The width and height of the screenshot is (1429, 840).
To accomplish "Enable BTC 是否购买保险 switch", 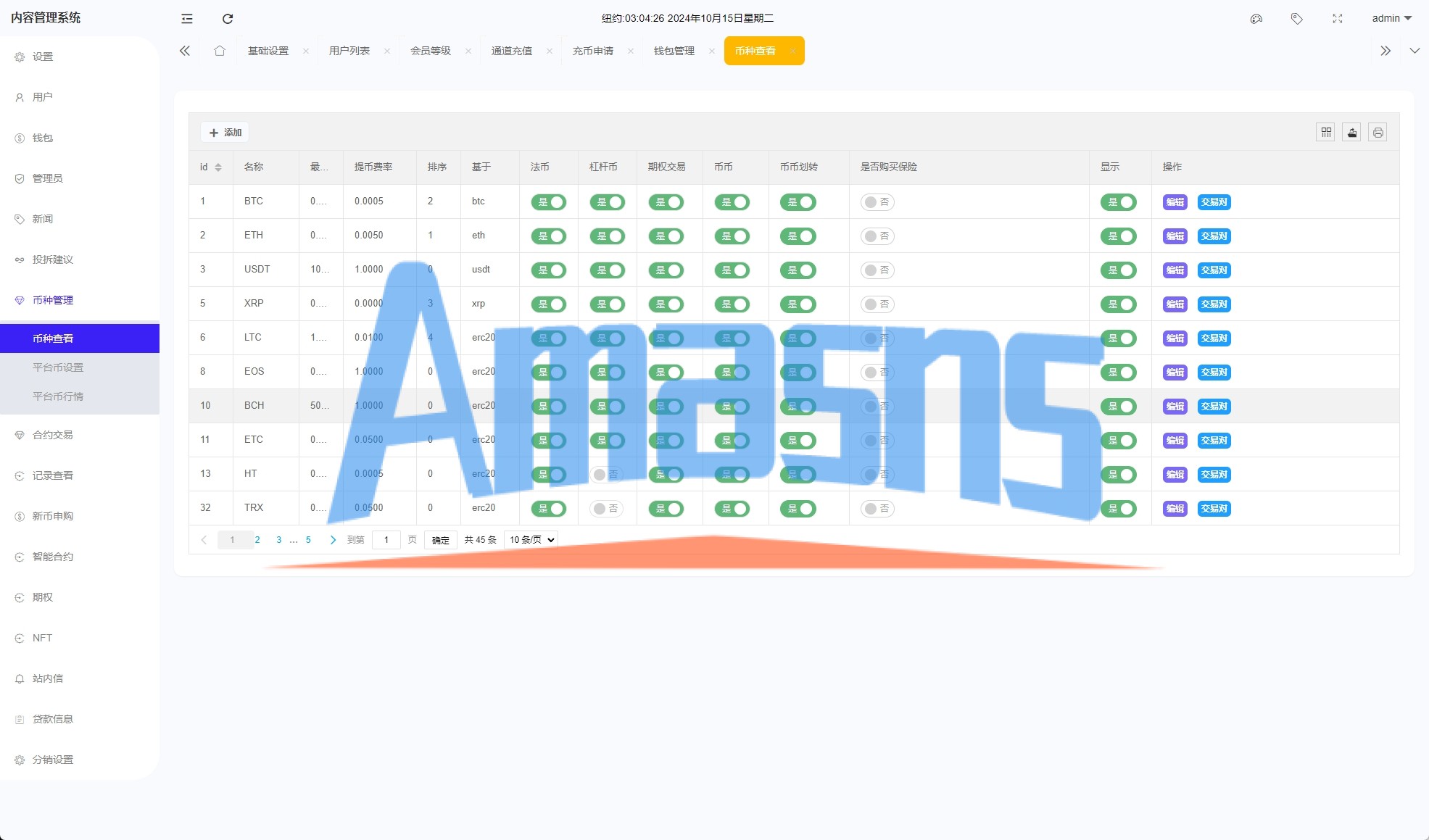I will pos(877,202).
